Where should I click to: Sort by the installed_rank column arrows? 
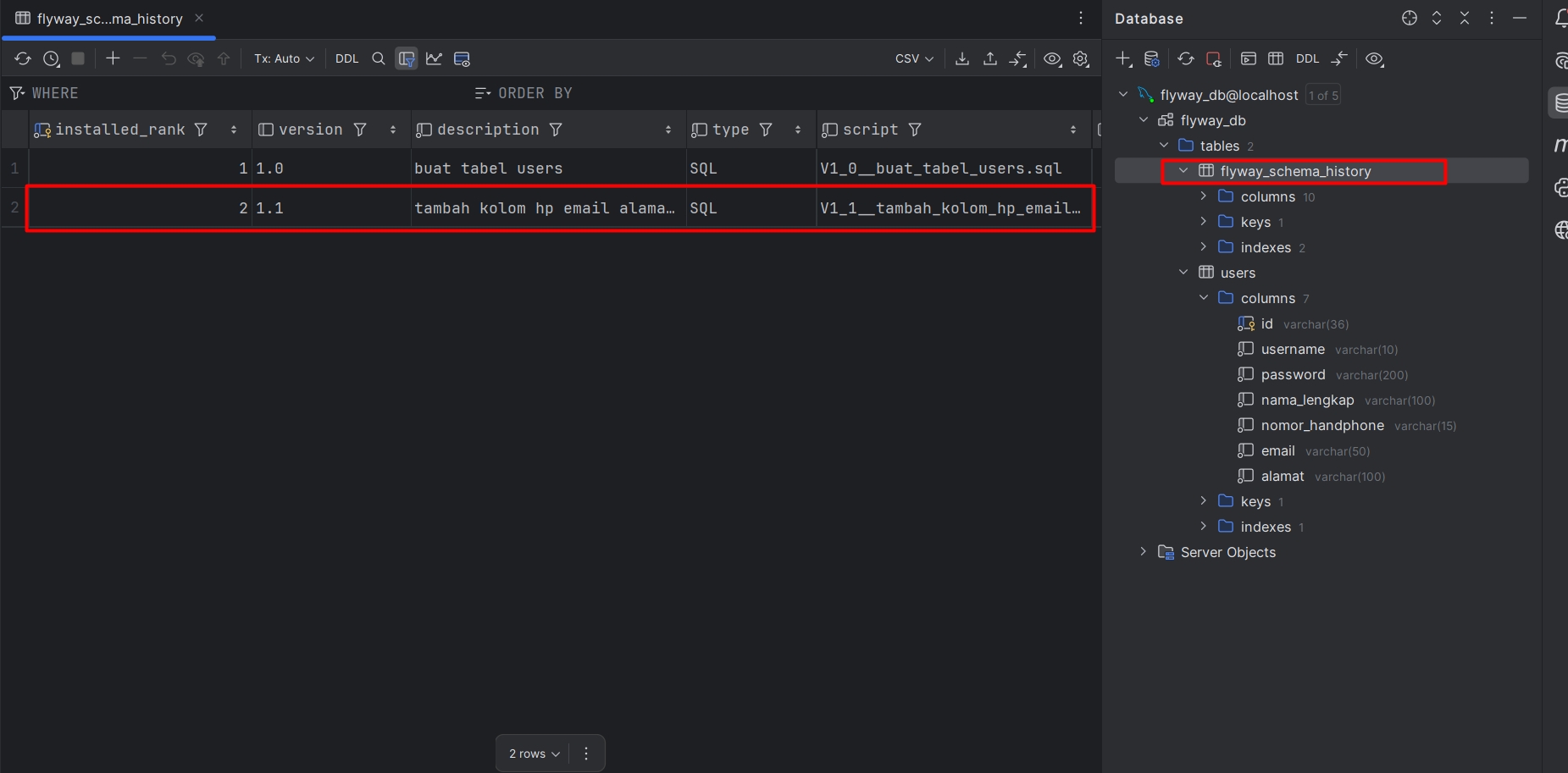point(234,130)
